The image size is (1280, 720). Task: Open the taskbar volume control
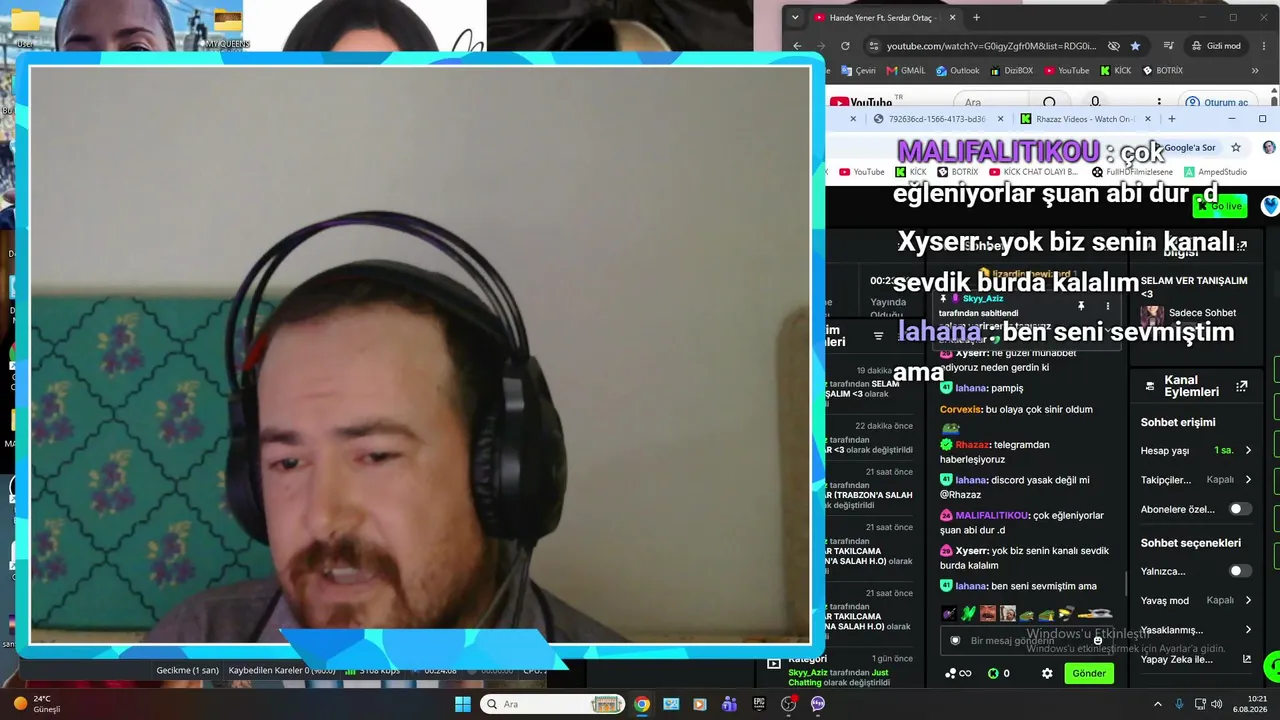pos(1218,704)
